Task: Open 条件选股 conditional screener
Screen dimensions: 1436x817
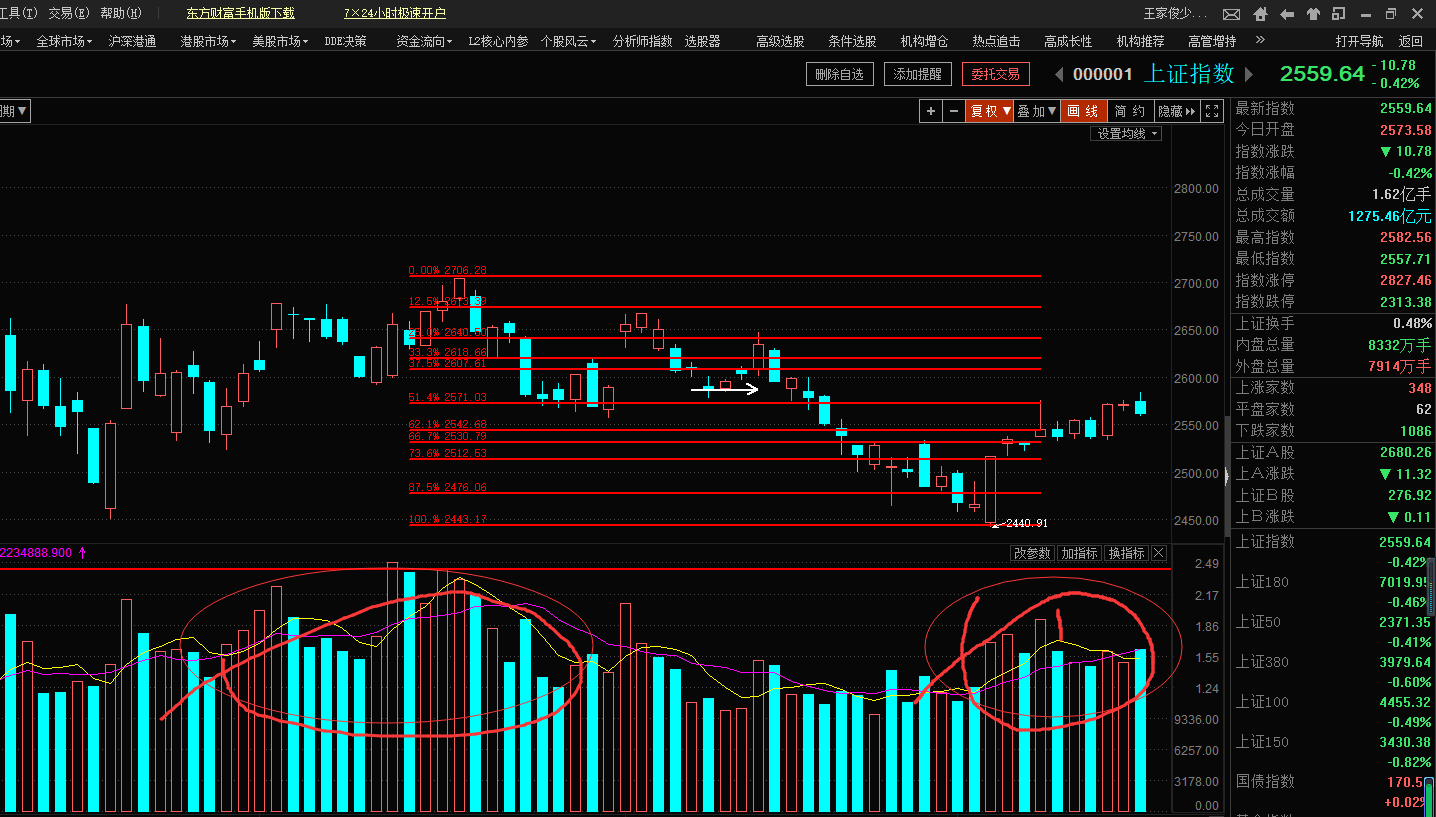Action: [852, 41]
